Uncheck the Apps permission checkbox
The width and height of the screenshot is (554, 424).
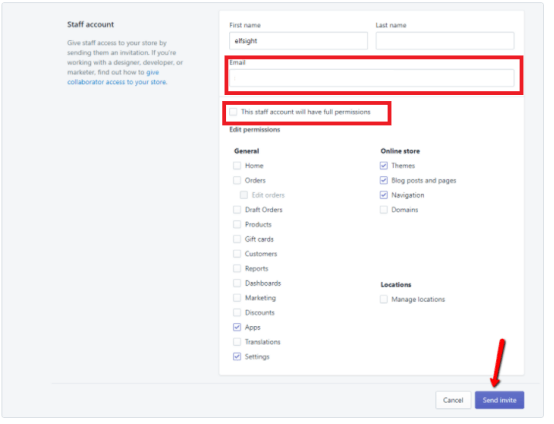pyautogui.click(x=237, y=327)
